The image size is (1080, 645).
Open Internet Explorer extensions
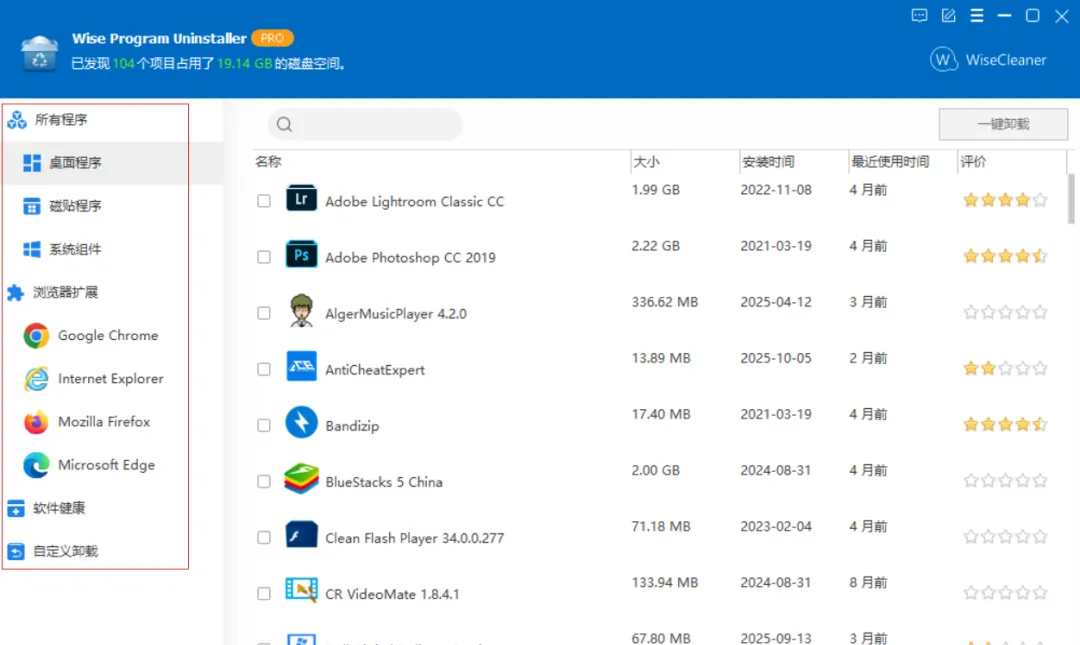coord(95,379)
